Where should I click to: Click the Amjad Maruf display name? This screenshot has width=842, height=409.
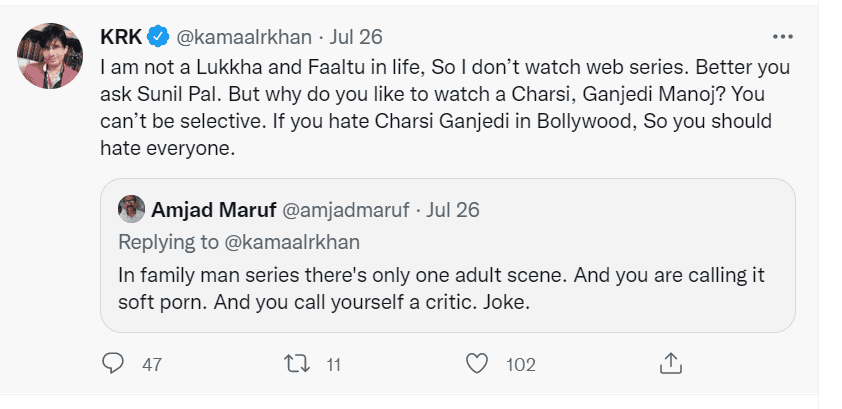(x=209, y=210)
